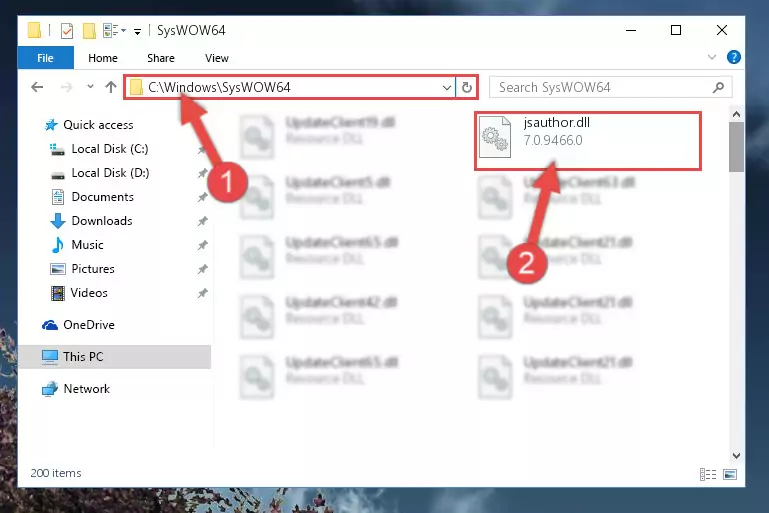Click the folder icon in the title bar
Viewport: 769px width, 513px height.
point(34,30)
